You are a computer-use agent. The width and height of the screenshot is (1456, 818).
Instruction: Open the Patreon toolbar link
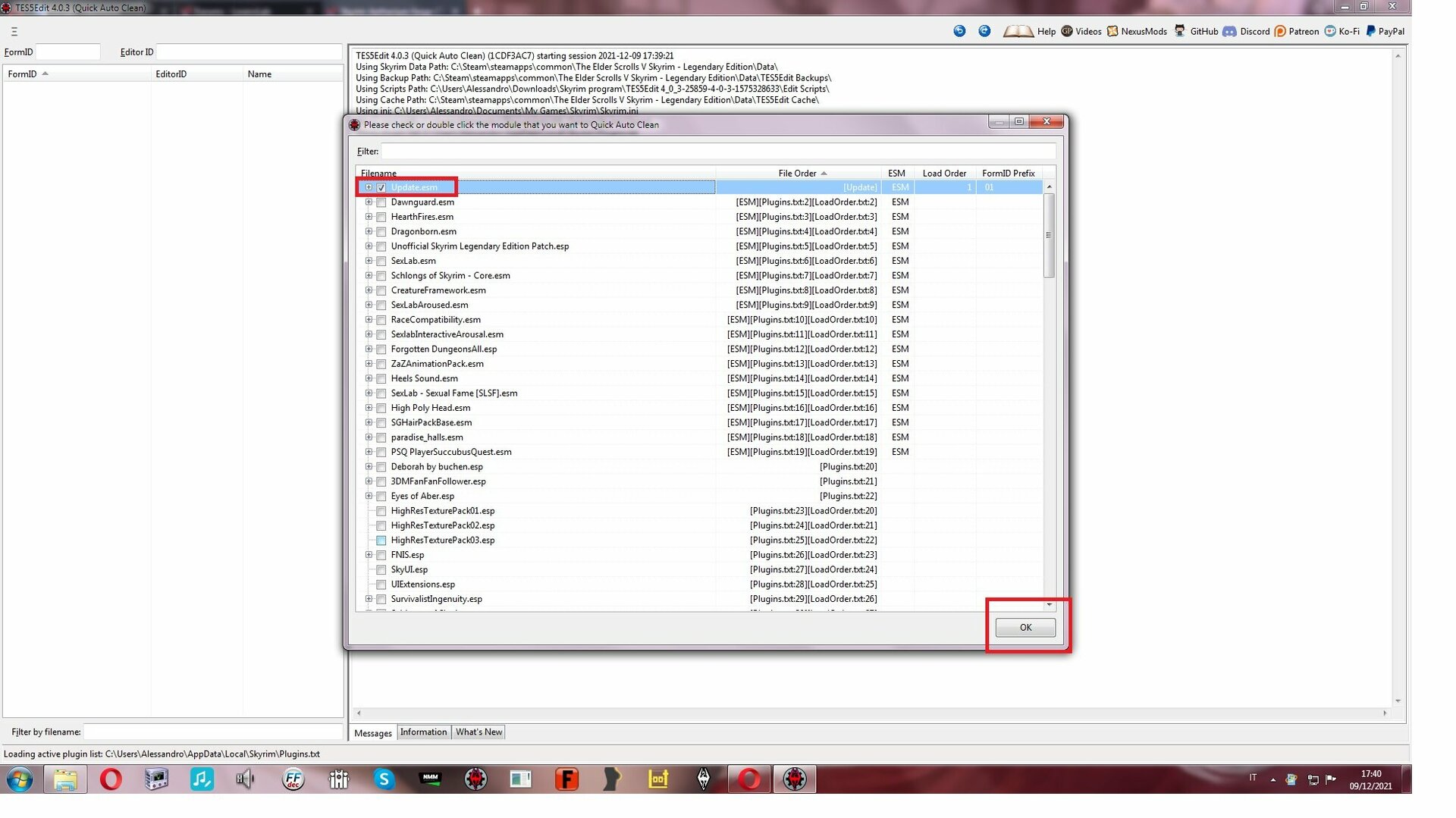(x=1297, y=31)
